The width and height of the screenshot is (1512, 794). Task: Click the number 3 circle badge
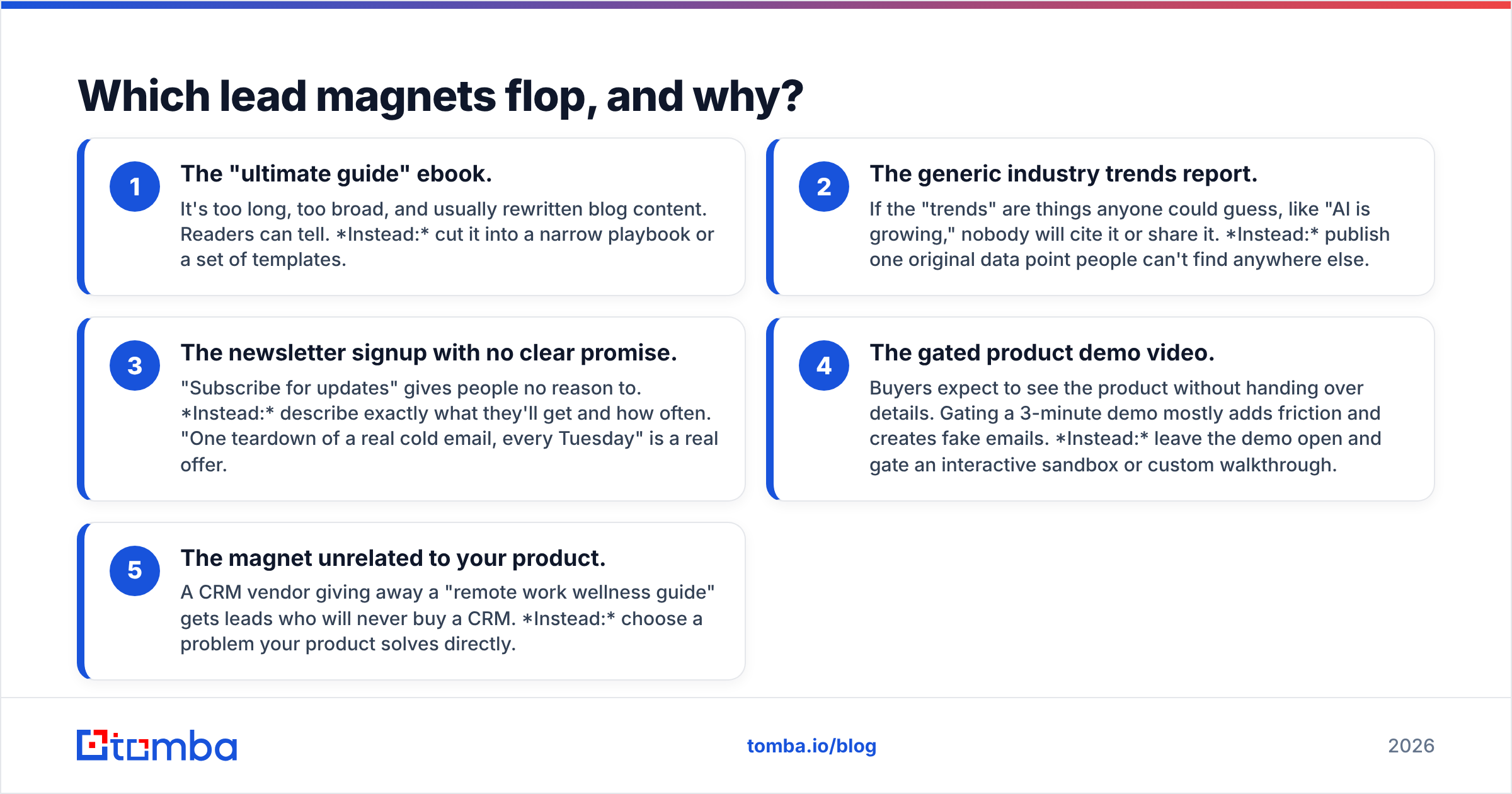(135, 365)
